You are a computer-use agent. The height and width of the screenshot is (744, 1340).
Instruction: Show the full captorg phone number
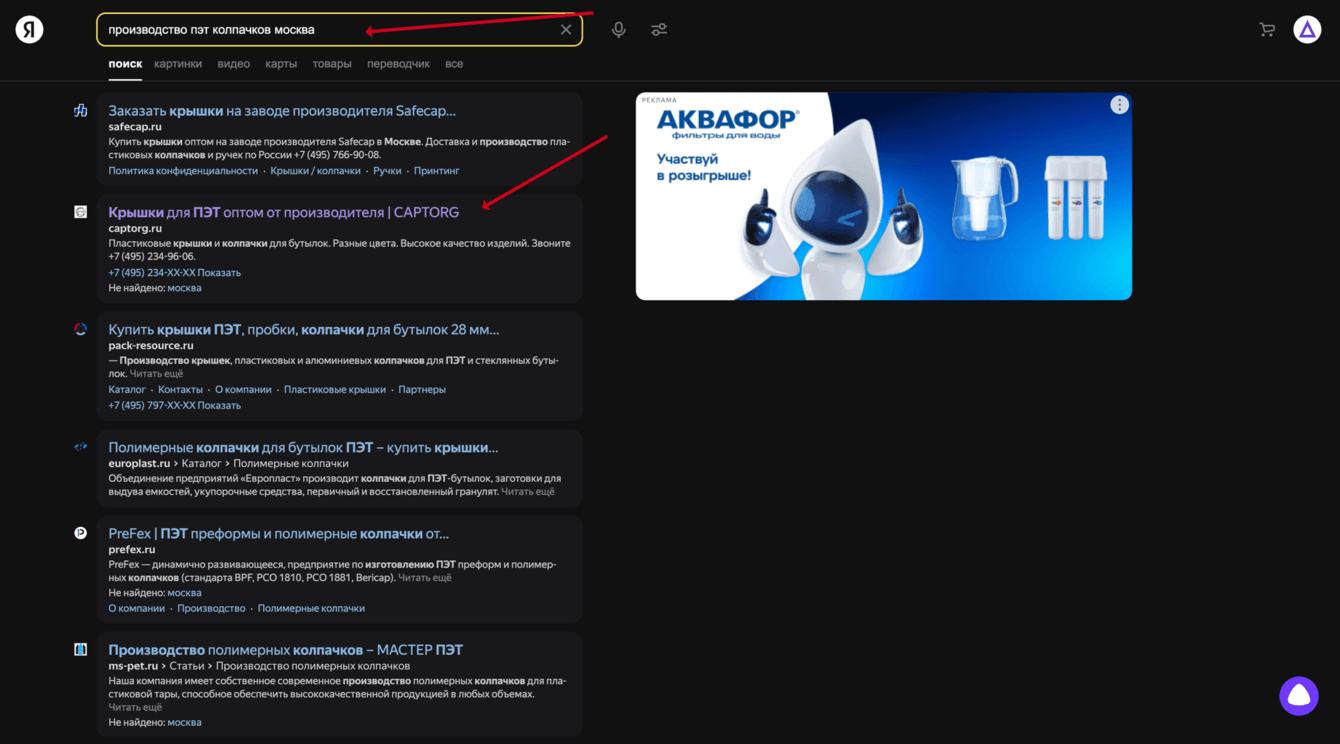point(219,273)
